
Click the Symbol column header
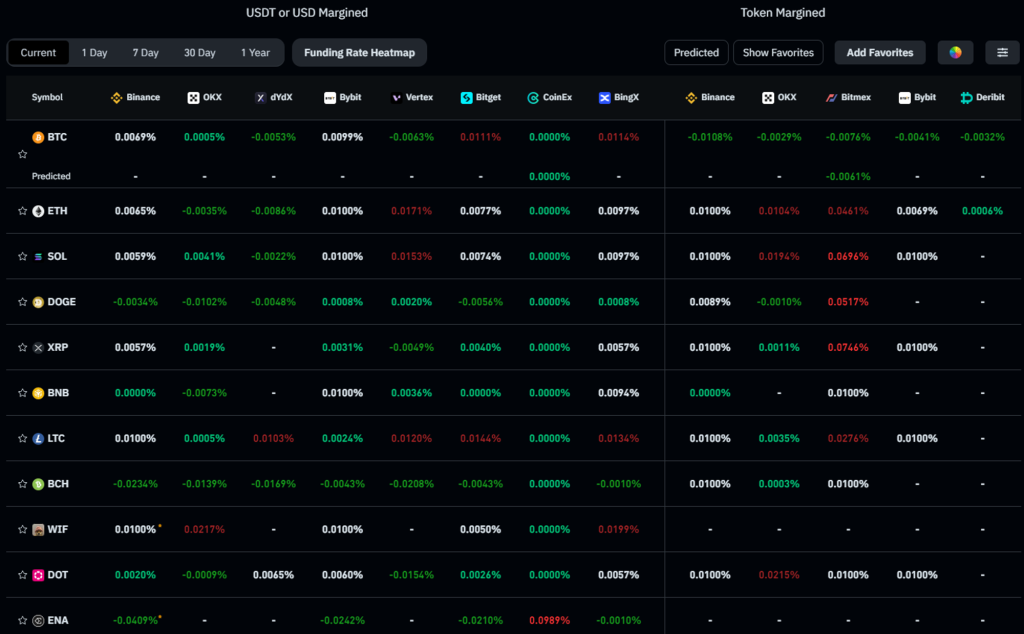47,98
